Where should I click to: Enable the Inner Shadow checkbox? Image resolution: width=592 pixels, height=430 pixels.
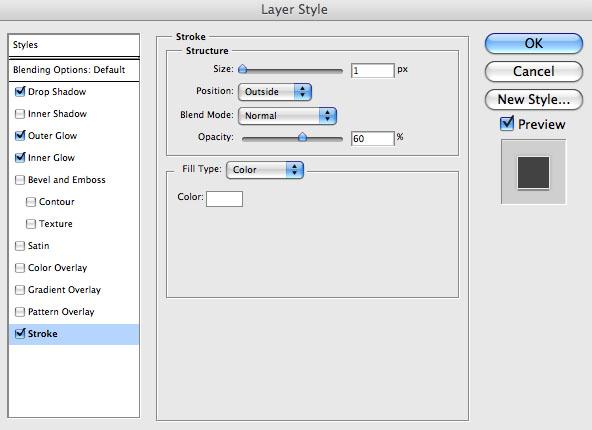20,114
